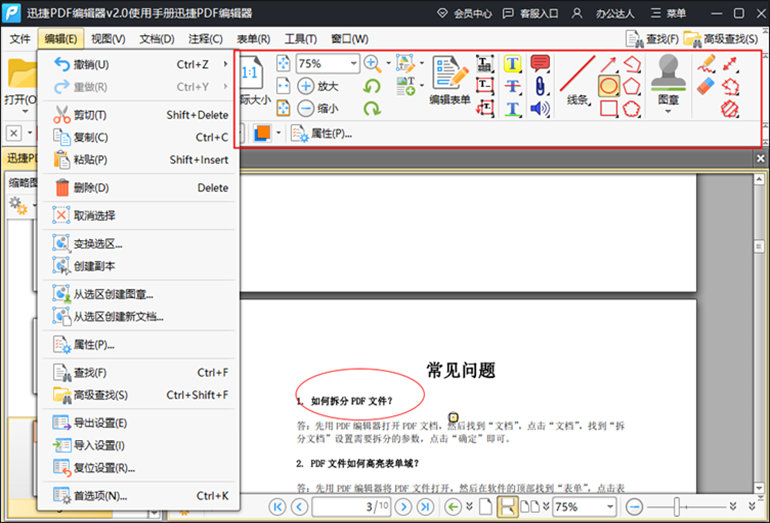Select the Text Box tool

(x=484, y=85)
